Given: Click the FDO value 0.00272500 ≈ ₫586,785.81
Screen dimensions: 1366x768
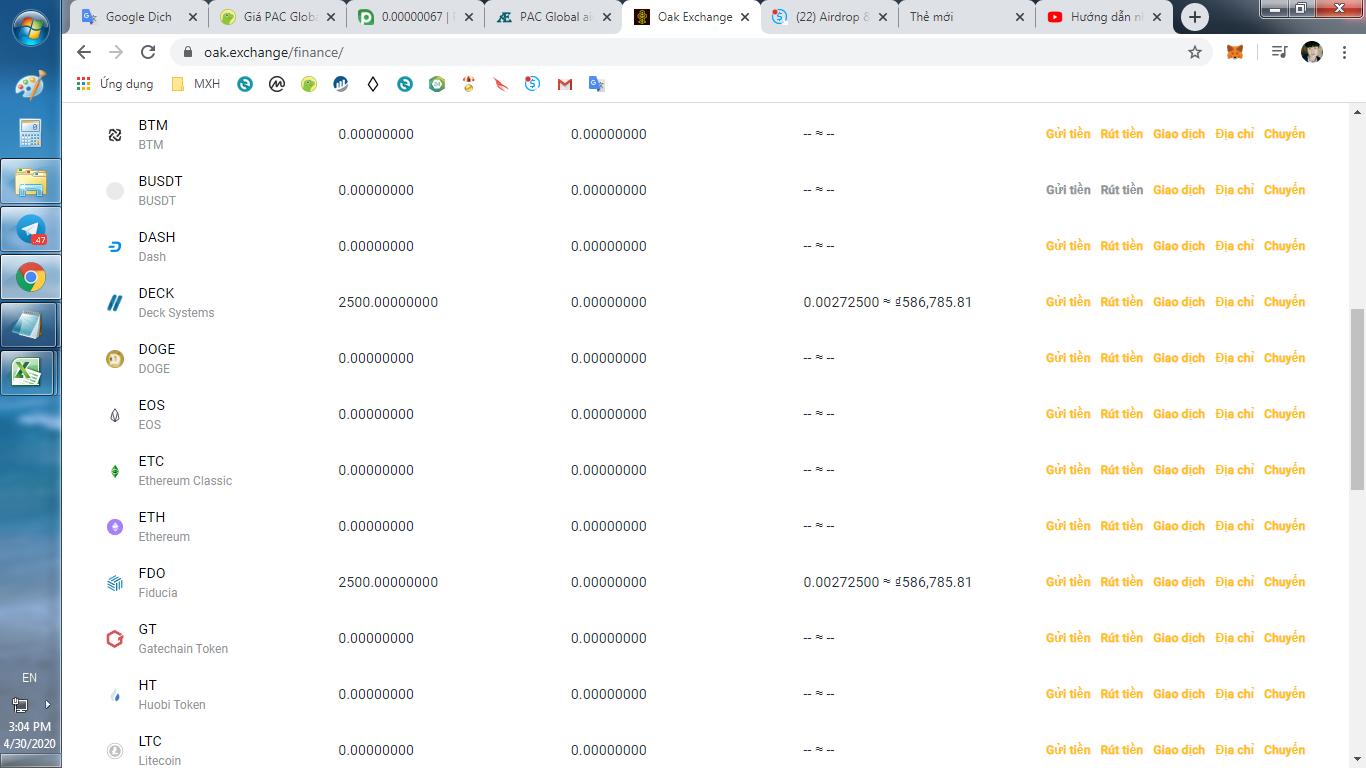Looking at the screenshot, I should [x=888, y=582].
